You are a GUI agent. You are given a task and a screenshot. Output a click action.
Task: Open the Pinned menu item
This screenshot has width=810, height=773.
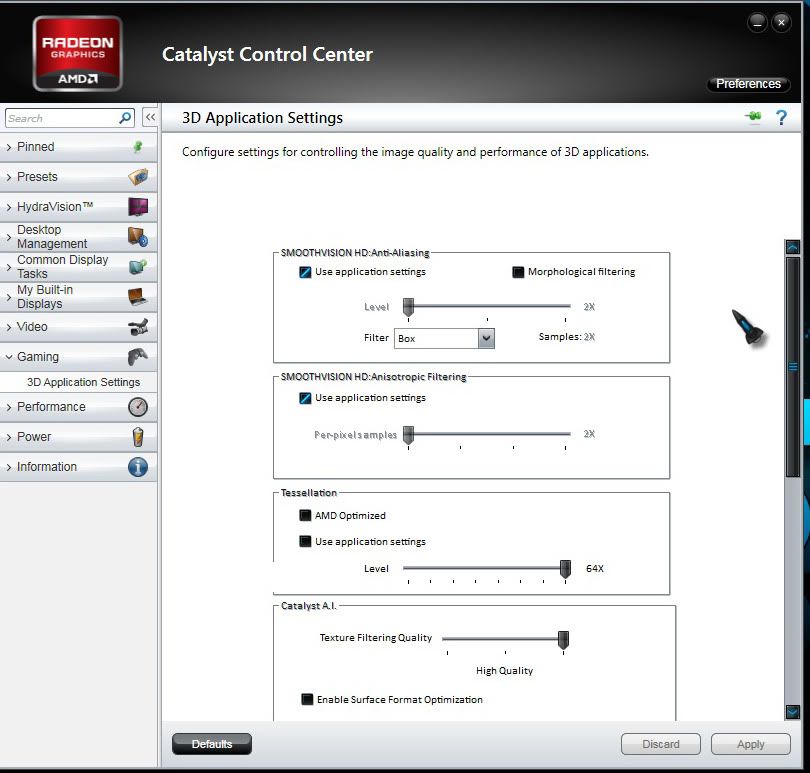[79, 147]
